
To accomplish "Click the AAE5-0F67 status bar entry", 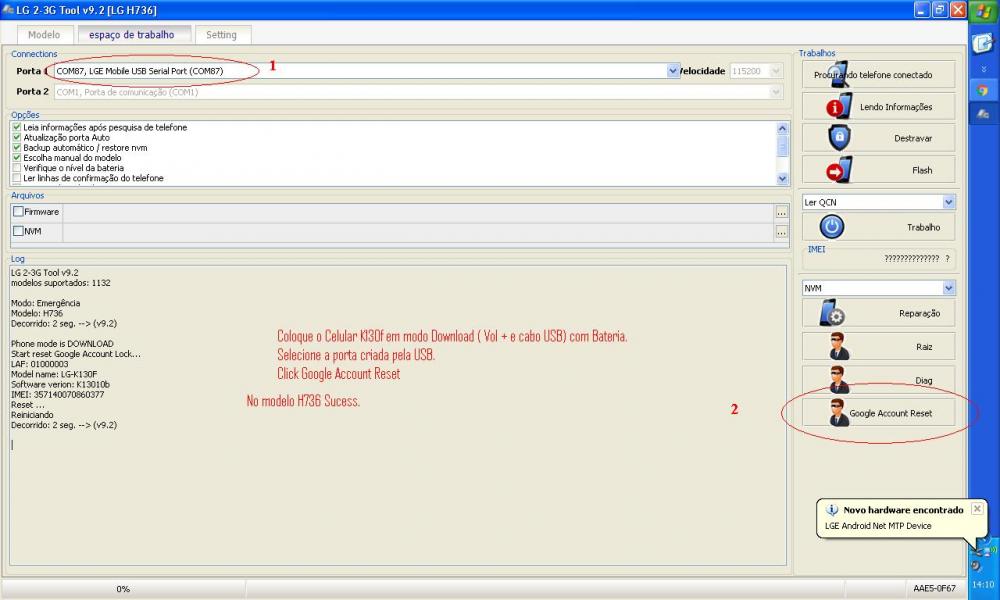I will (934, 589).
